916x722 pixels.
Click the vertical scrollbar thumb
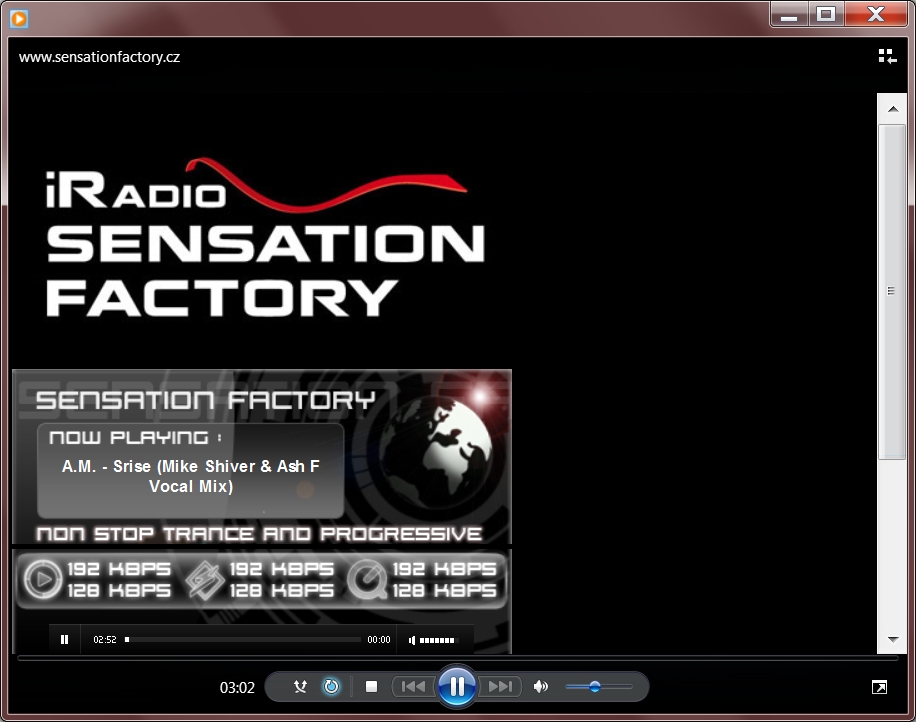coord(891,291)
